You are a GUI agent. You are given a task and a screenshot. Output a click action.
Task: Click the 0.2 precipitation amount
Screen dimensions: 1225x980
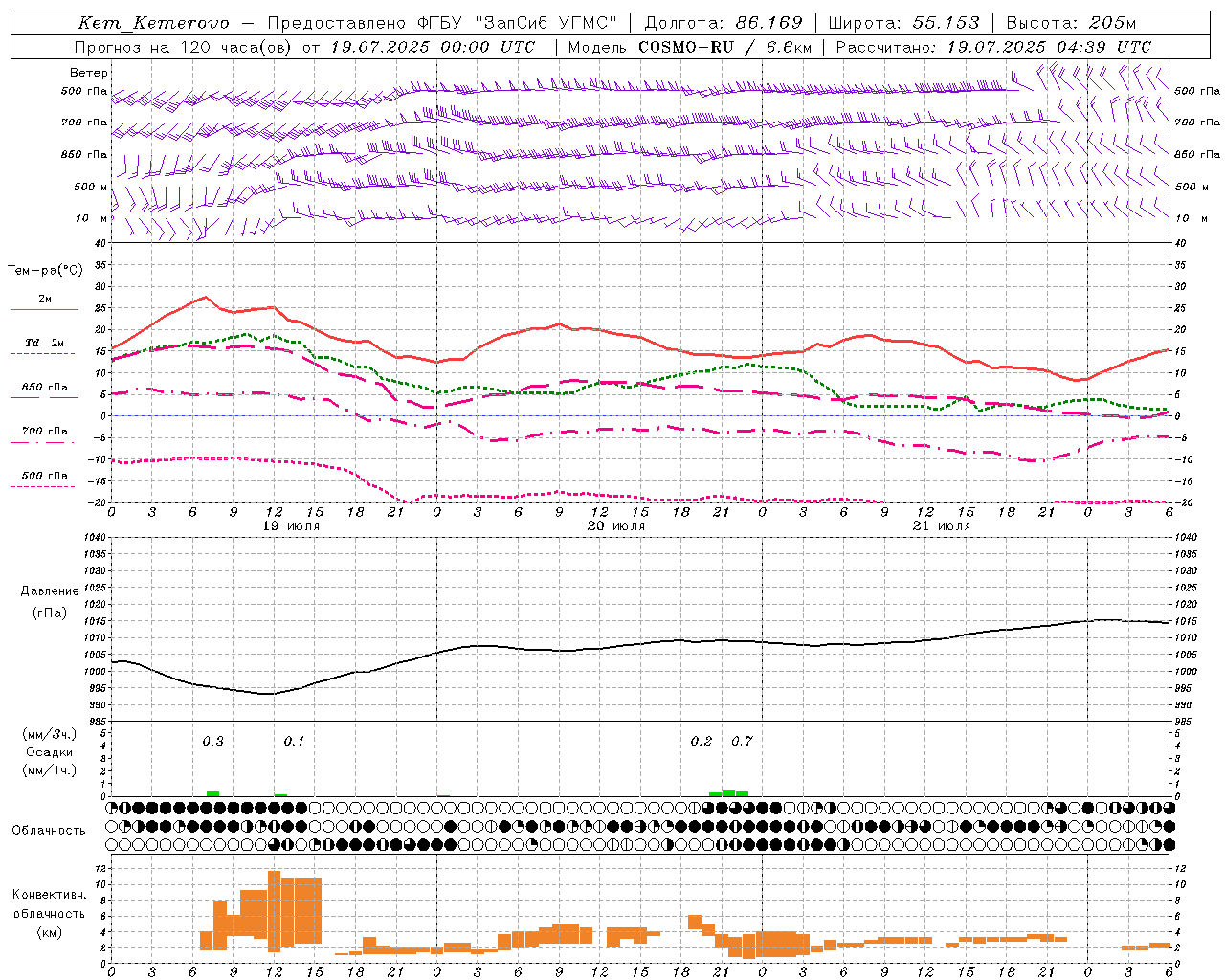click(702, 741)
